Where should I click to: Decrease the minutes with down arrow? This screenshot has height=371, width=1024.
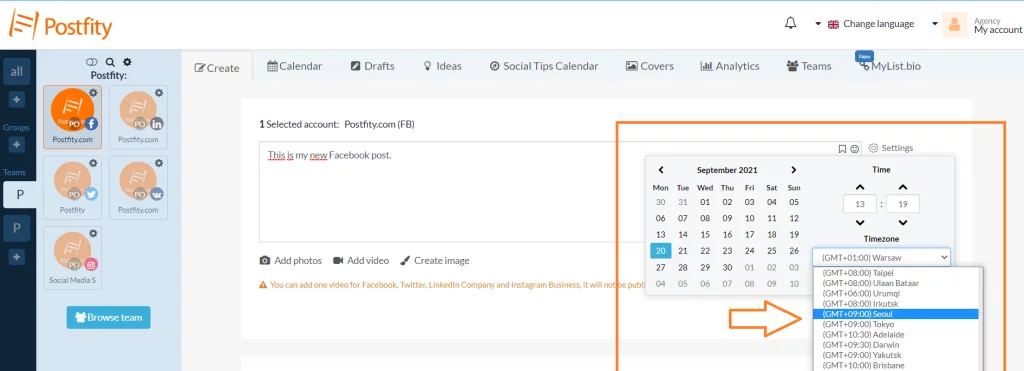[x=903, y=223]
